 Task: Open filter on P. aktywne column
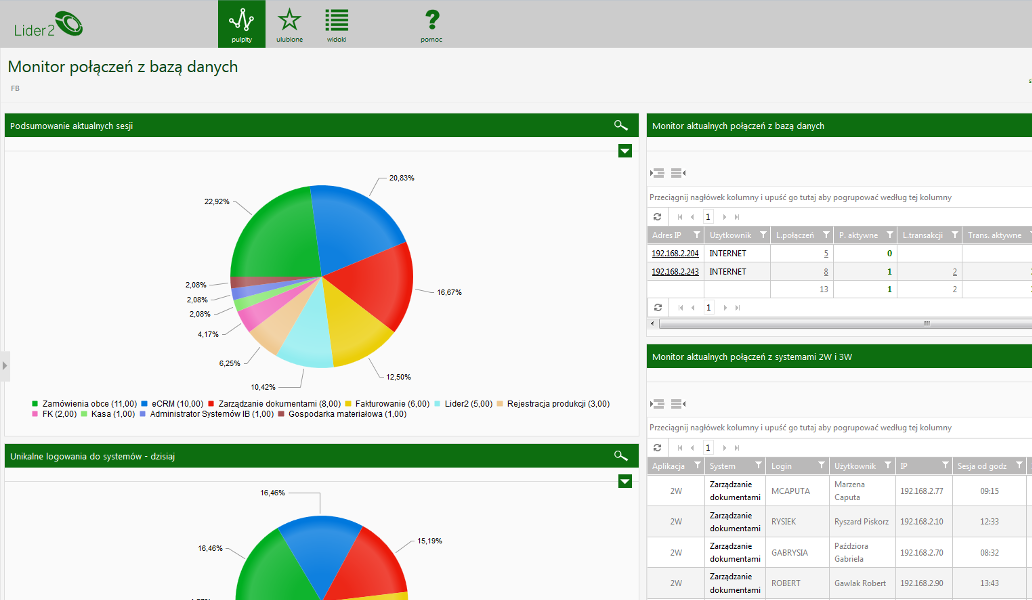pyautogui.click(x=890, y=235)
